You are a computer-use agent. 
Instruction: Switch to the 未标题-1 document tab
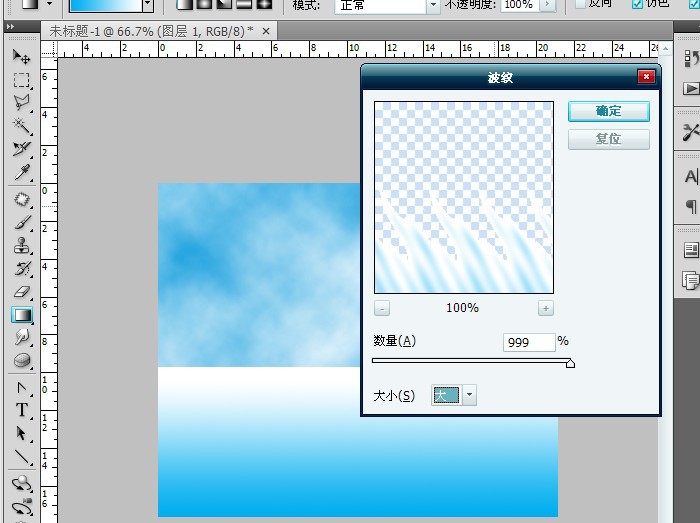pos(150,31)
